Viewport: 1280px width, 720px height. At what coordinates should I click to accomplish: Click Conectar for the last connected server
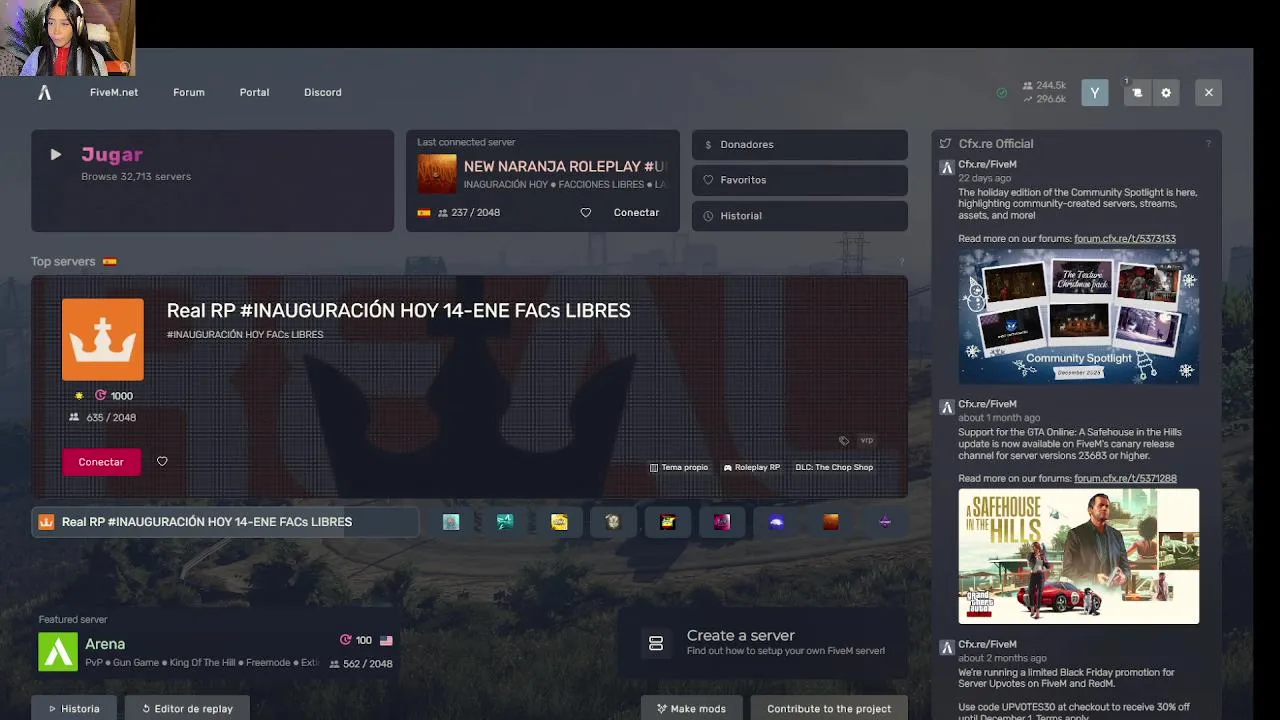(x=636, y=212)
